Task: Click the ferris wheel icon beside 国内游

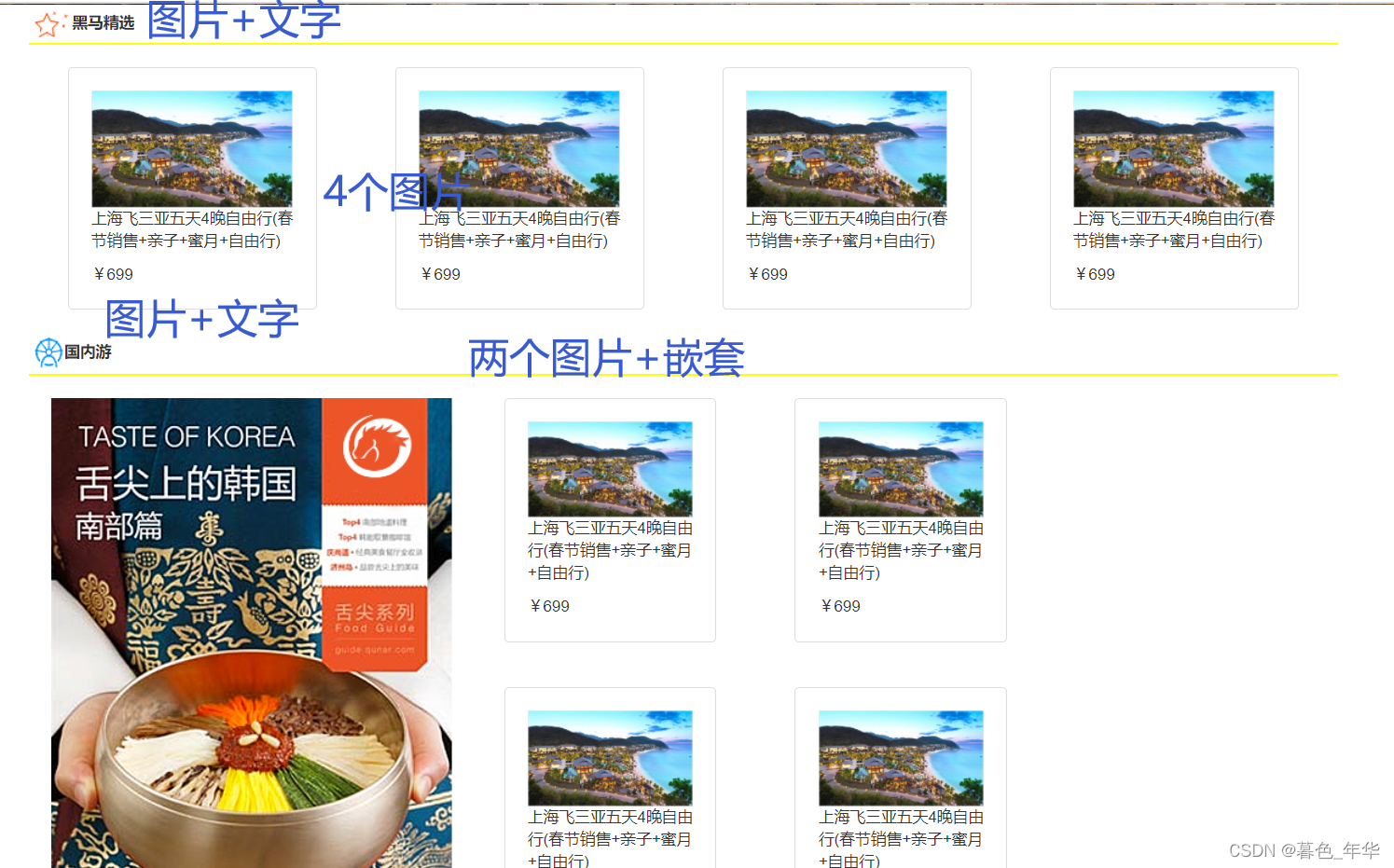Action: coord(48,352)
